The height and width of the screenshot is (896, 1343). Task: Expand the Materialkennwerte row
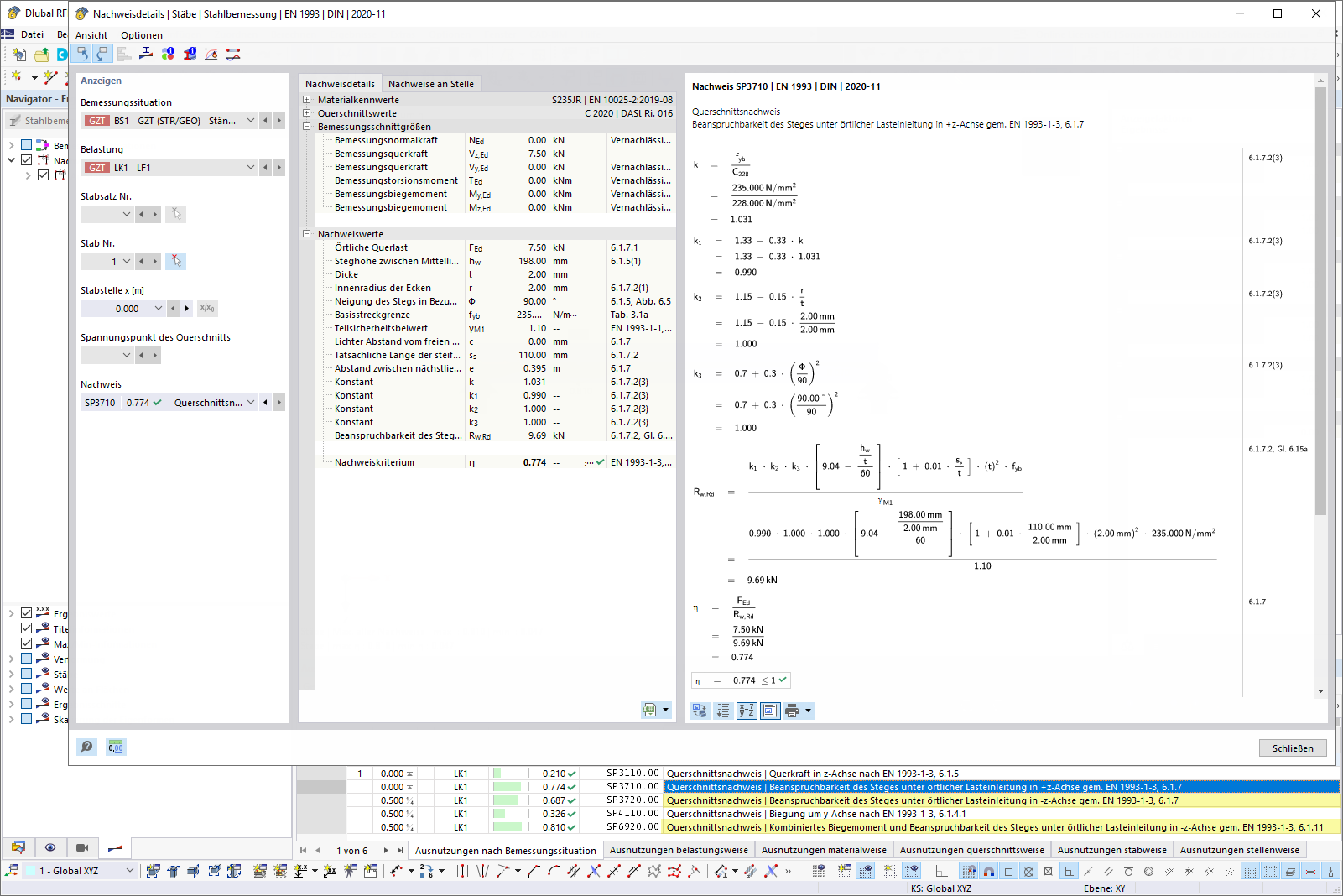click(307, 100)
